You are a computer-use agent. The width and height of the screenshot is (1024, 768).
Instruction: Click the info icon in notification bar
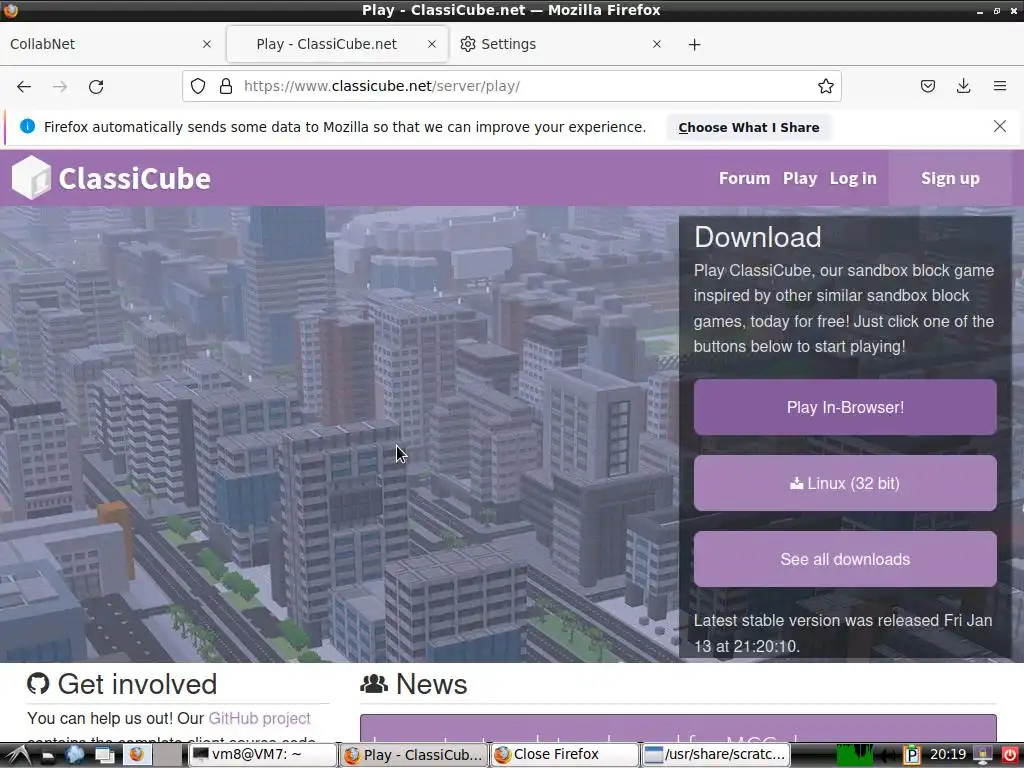pos(27,127)
